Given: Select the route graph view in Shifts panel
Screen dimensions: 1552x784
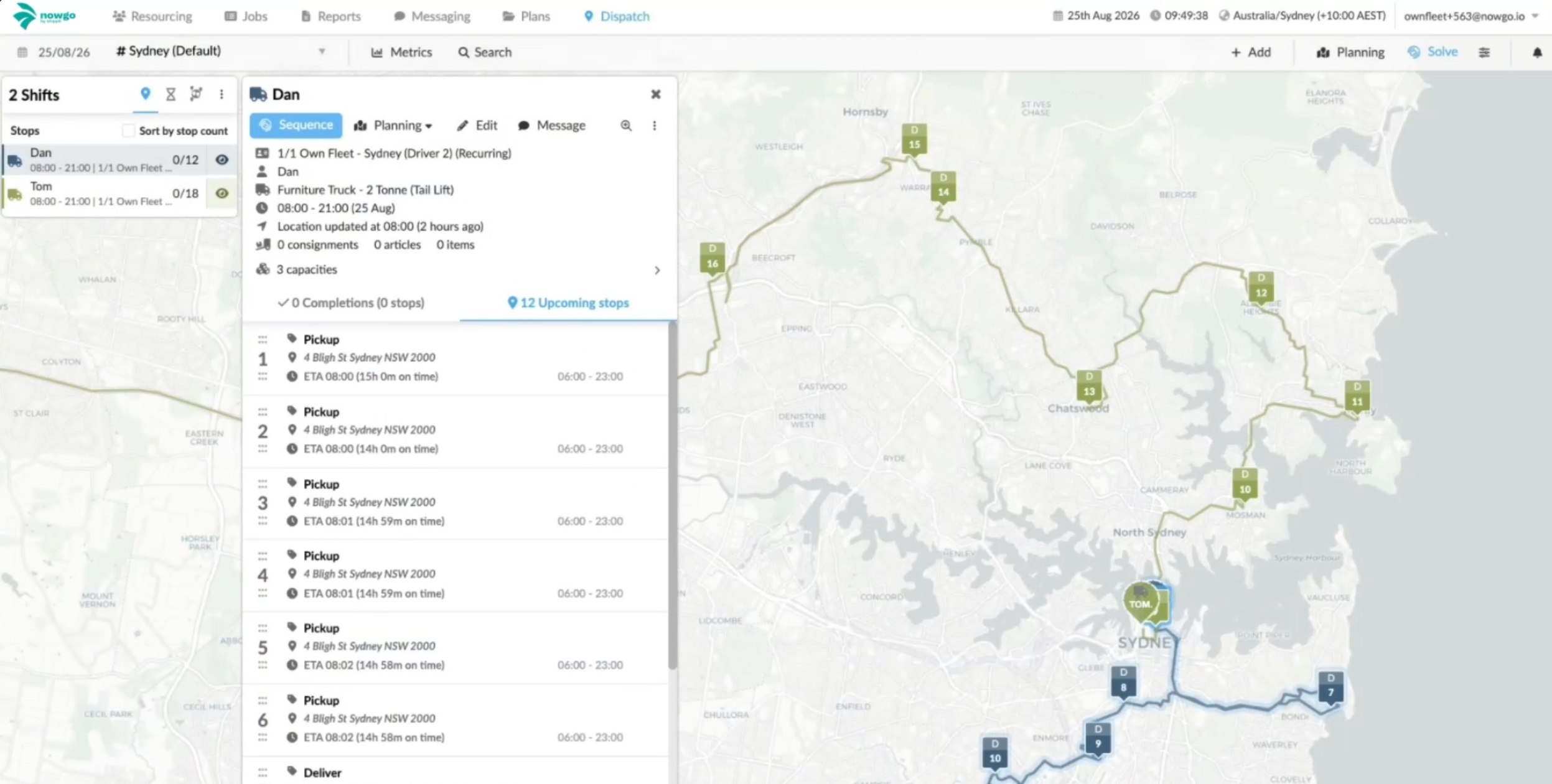Looking at the screenshot, I should click(x=196, y=94).
